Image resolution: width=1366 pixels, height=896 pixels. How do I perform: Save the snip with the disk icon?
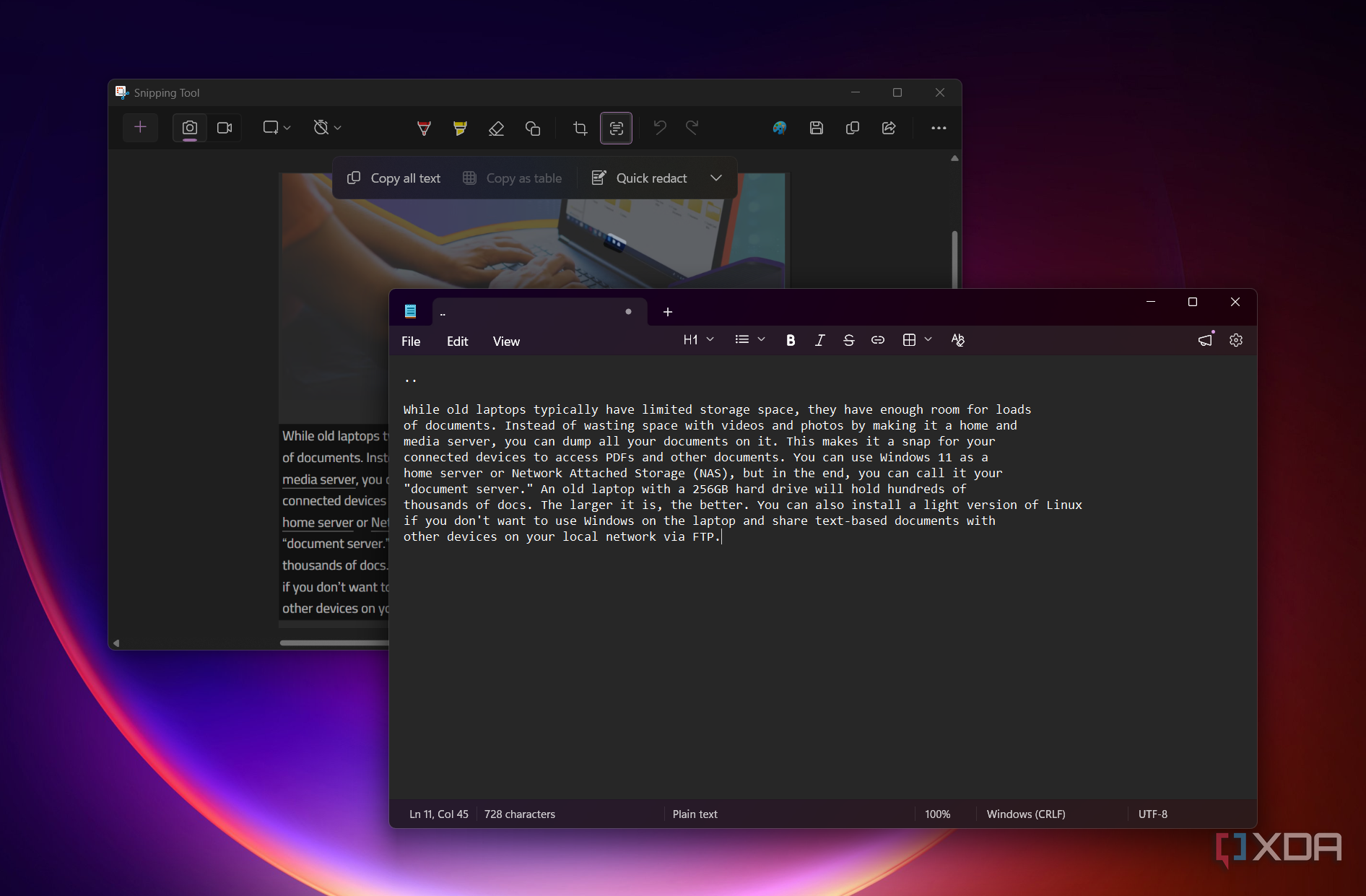pyautogui.click(x=816, y=128)
